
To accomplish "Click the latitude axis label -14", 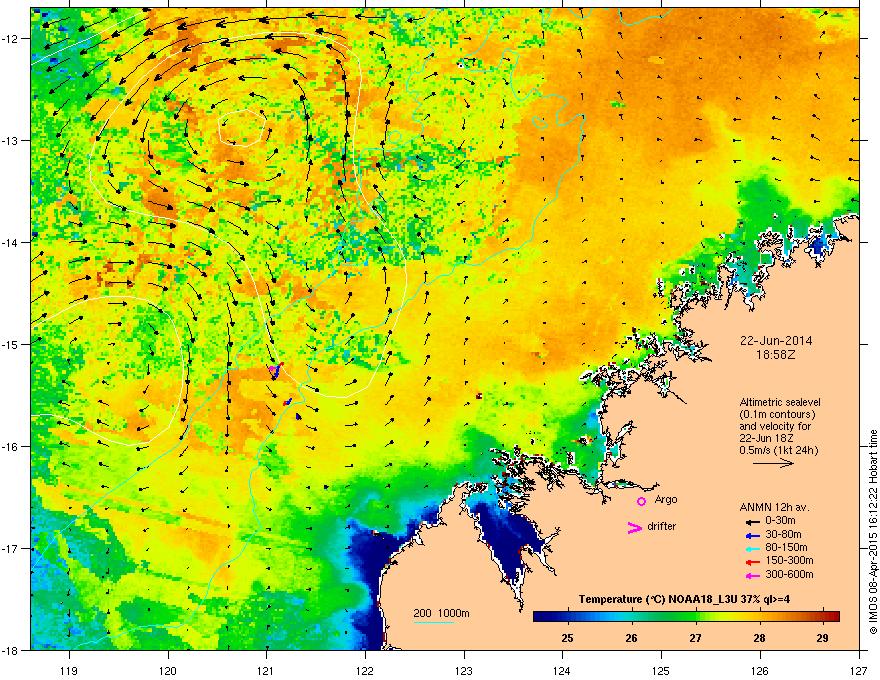I will (10, 243).
